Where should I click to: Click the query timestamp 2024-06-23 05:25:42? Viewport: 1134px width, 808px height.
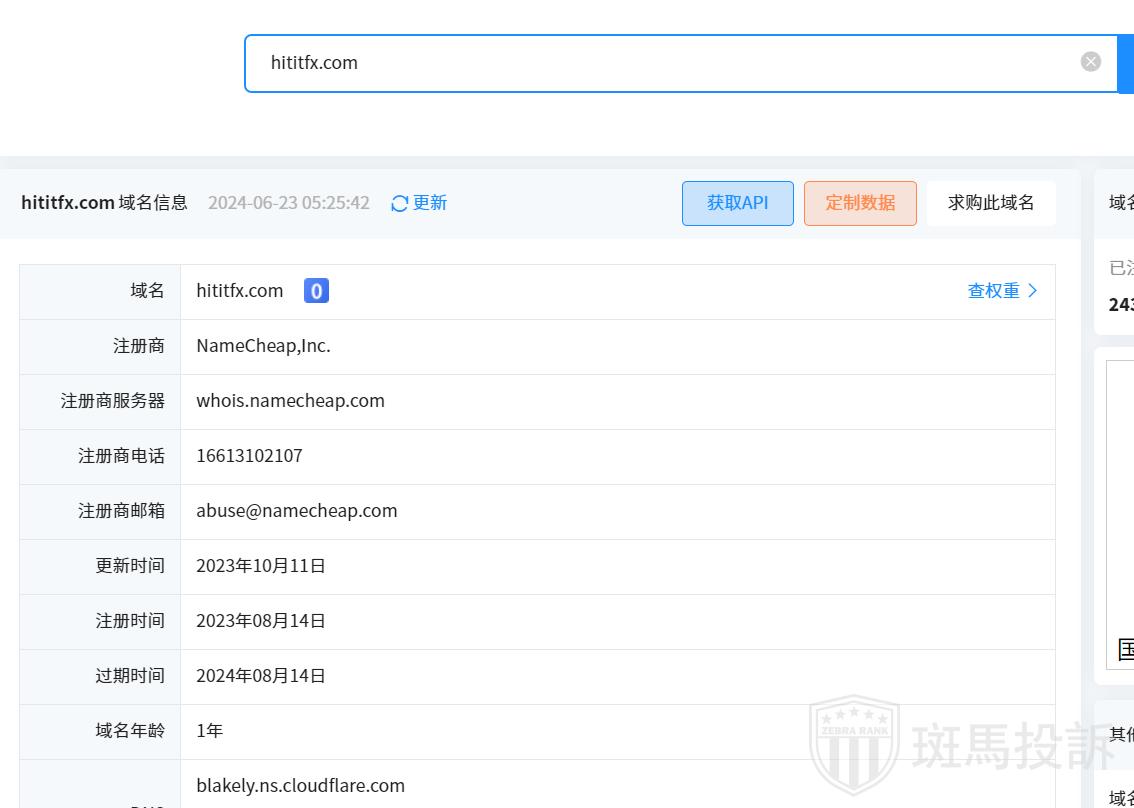[x=288, y=203]
